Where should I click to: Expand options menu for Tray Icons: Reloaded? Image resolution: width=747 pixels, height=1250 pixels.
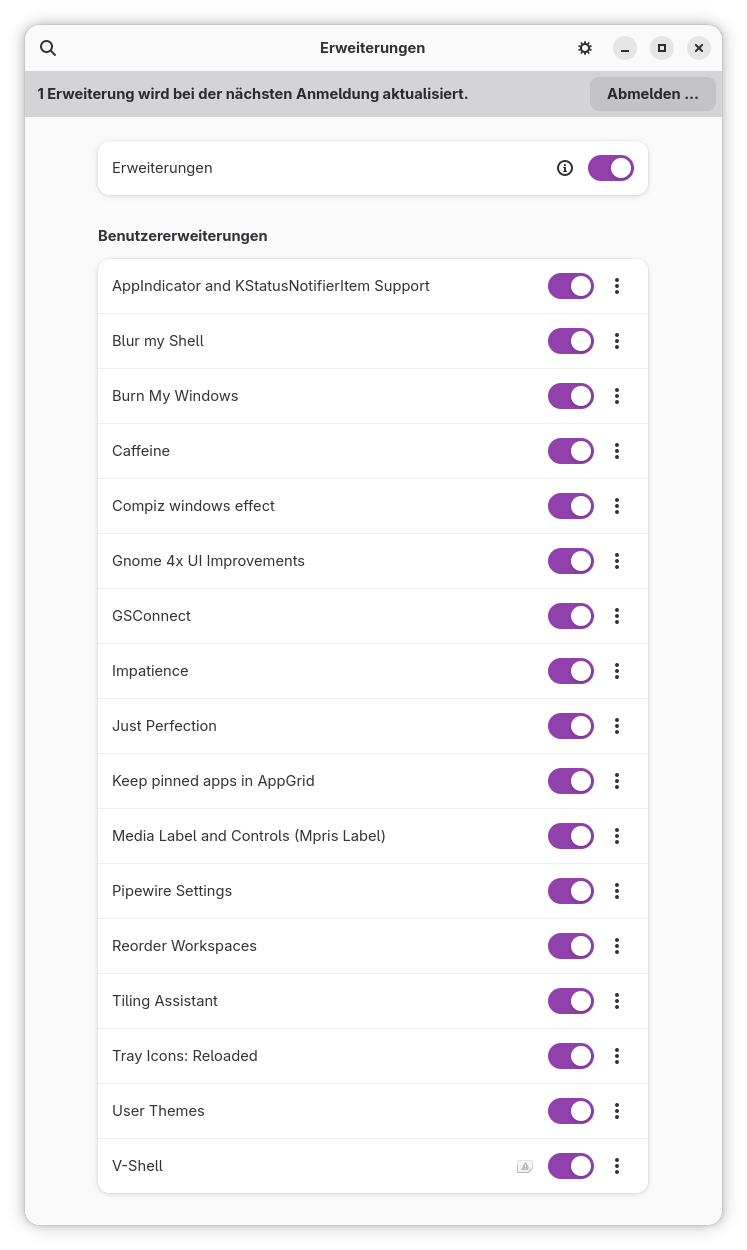[x=617, y=1056]
